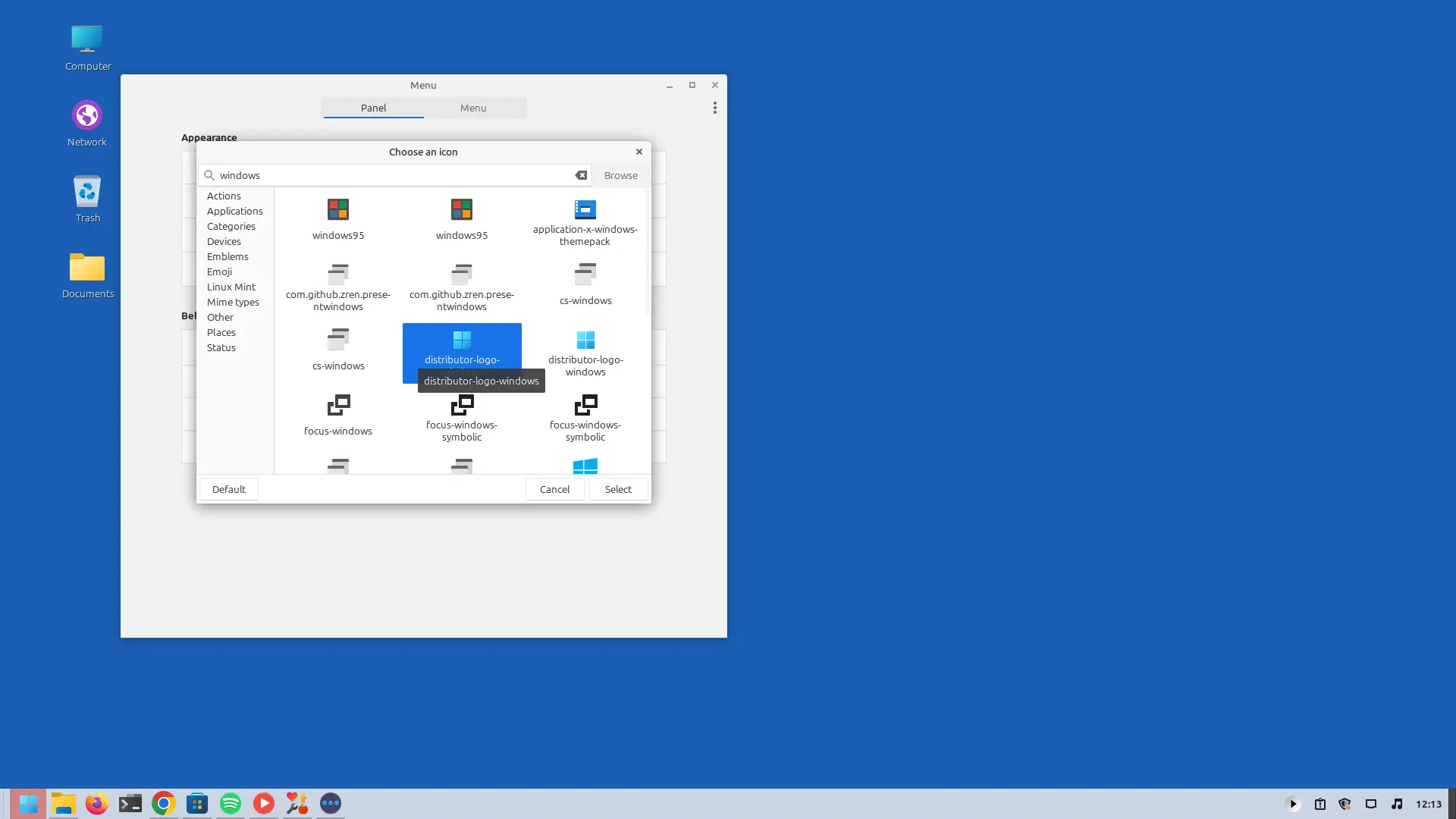Open the start menu in taskbar
The image size is (1456, 819).
coord(28,804)
